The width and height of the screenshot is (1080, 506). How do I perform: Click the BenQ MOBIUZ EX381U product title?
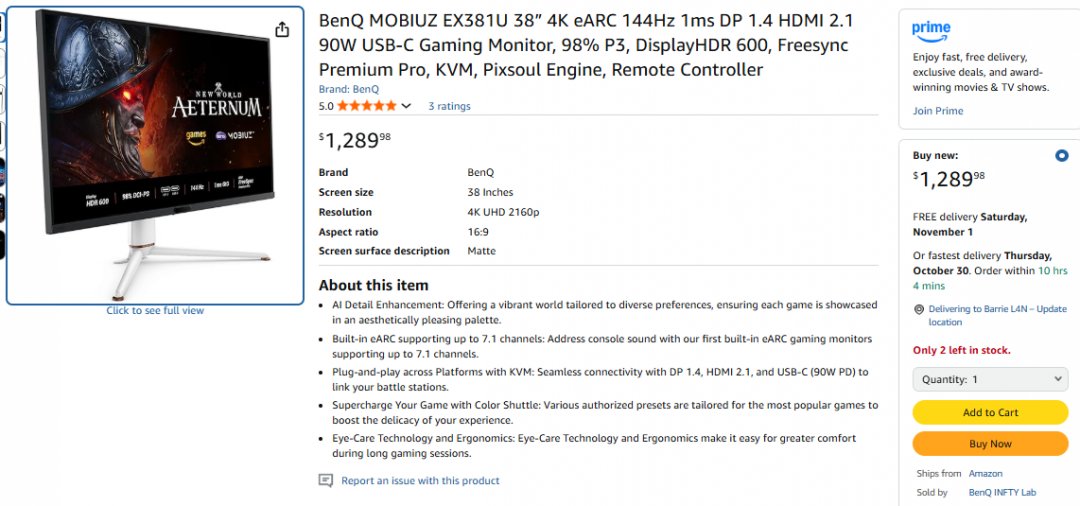click(586, 45)
